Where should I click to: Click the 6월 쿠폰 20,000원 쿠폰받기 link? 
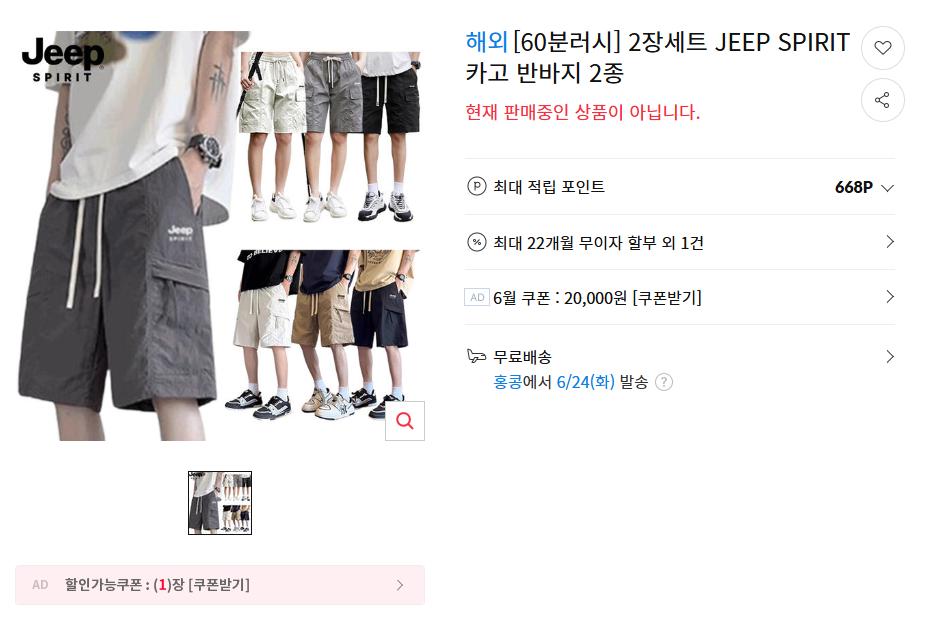tap(667, 298)
